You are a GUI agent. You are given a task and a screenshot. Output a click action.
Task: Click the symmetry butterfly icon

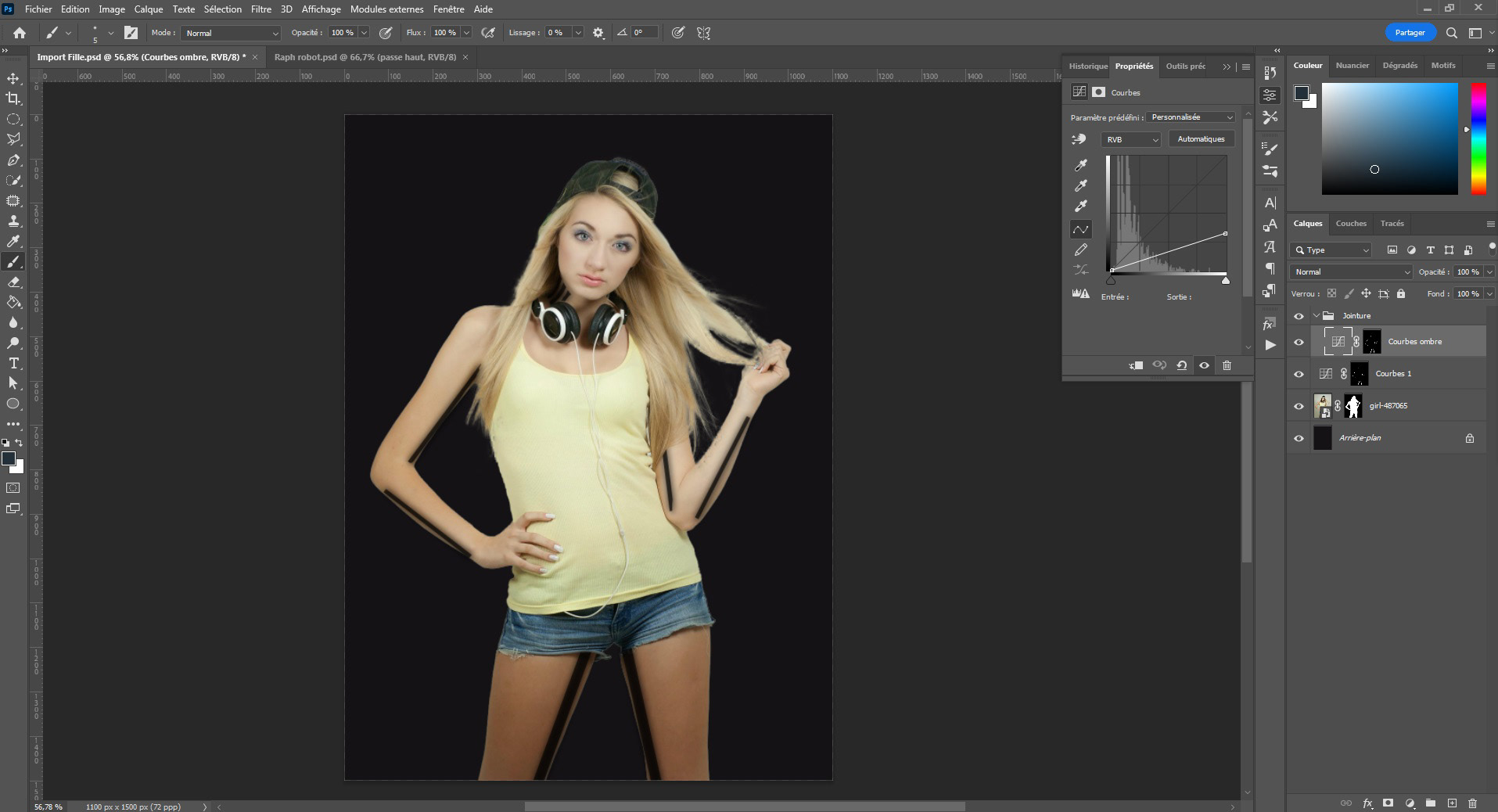[x=704, y=33]
